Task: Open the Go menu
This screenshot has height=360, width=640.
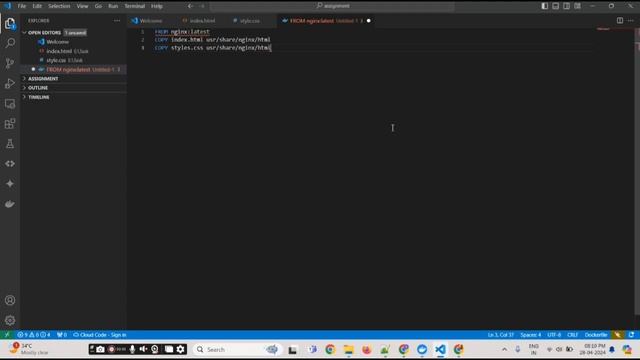Action: coord(98,6)
